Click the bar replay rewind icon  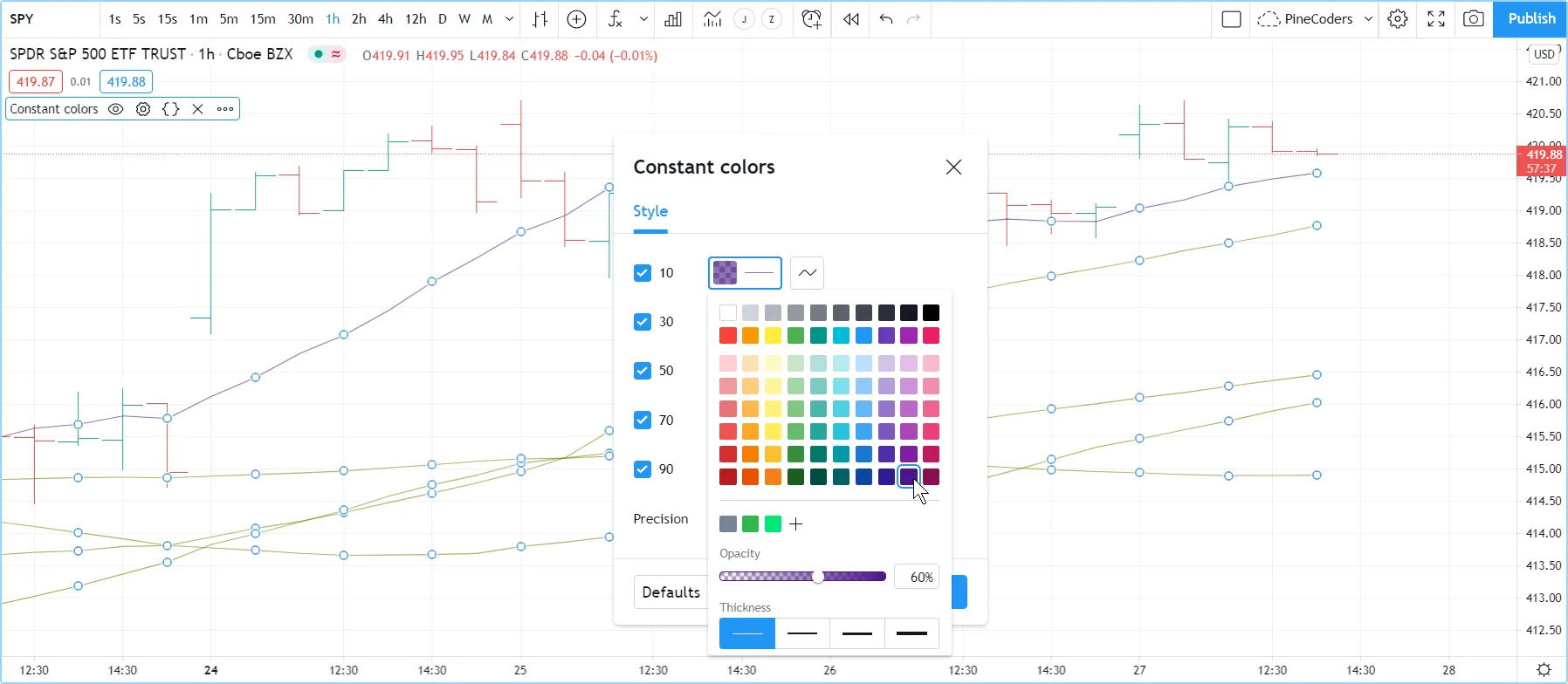coord(850,19)
